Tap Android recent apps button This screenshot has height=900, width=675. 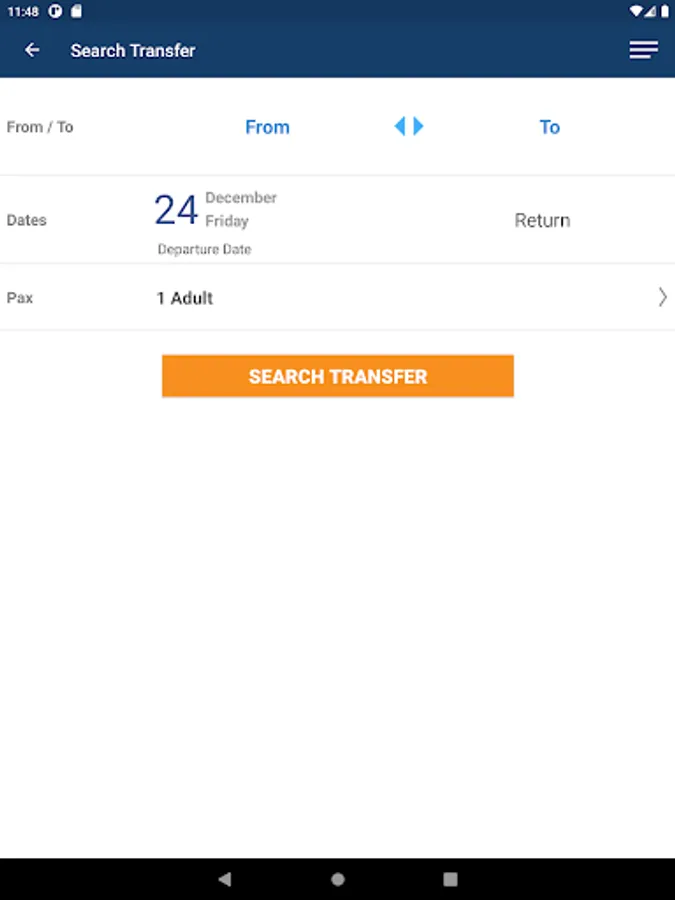tap(451, 879)
